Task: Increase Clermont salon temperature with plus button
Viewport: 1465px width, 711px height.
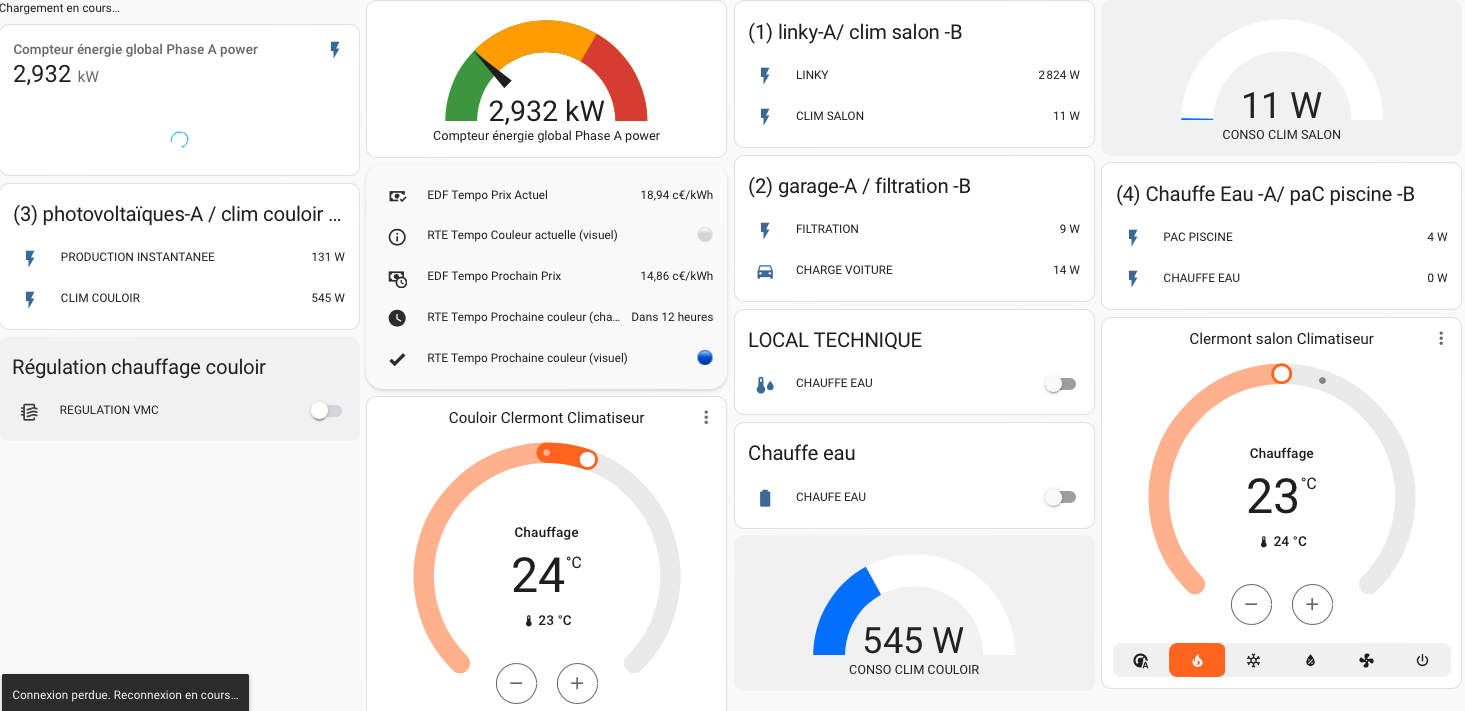Action: pos(1312,604)
